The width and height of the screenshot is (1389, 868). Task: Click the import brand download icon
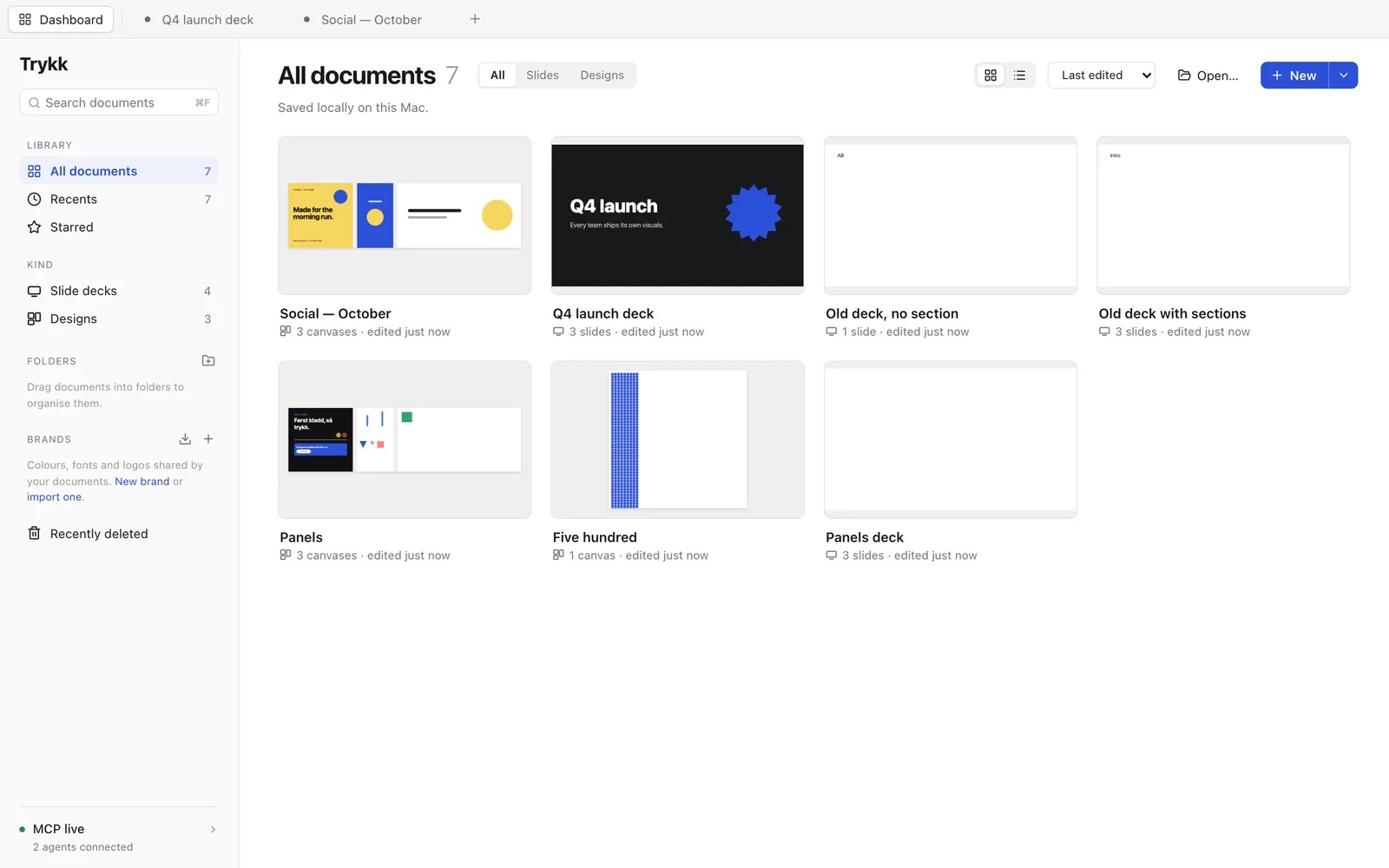point(185,439)
